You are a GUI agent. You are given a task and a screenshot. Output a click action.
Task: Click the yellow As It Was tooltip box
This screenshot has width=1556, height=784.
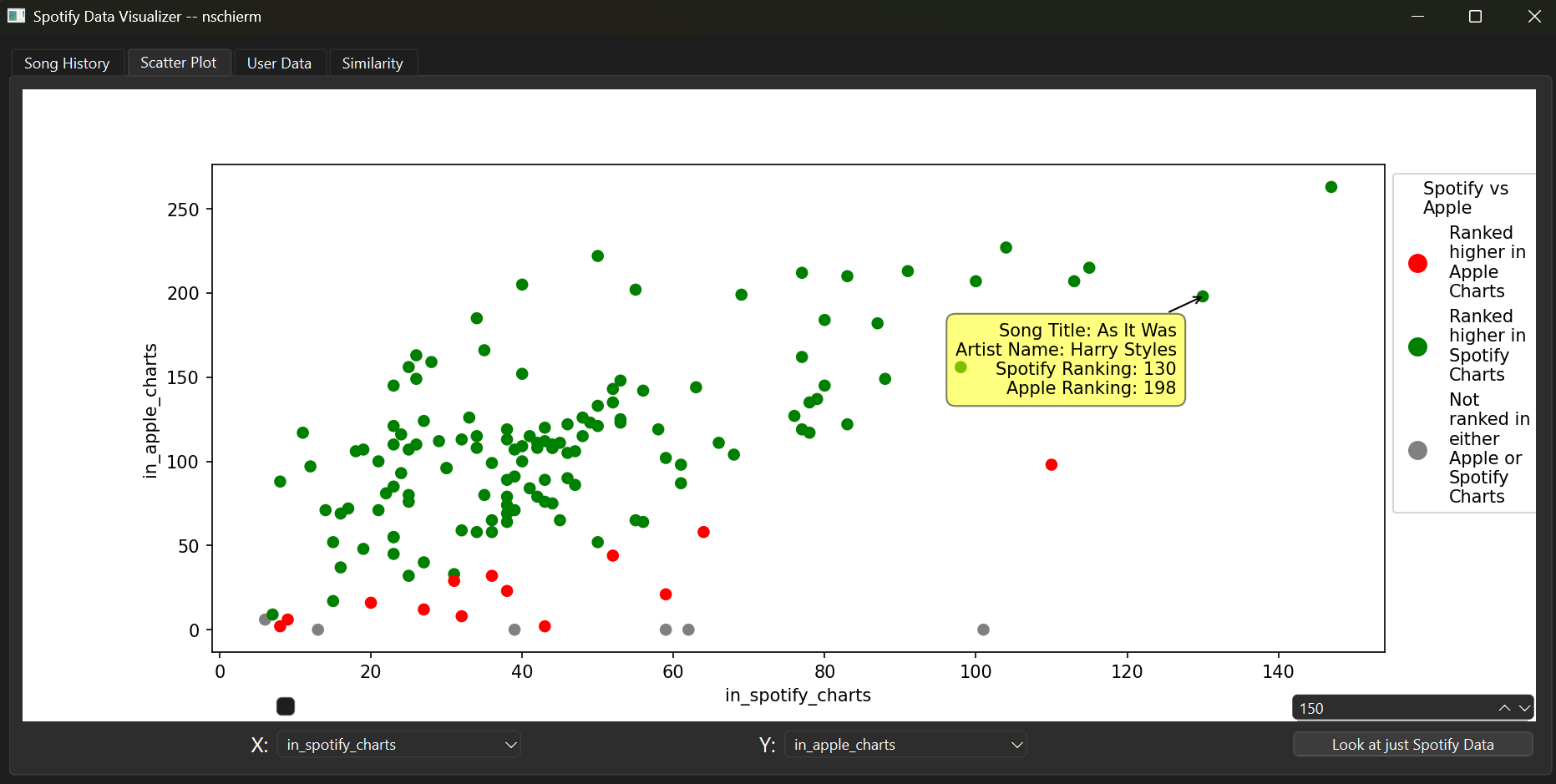click(1066, 360)
